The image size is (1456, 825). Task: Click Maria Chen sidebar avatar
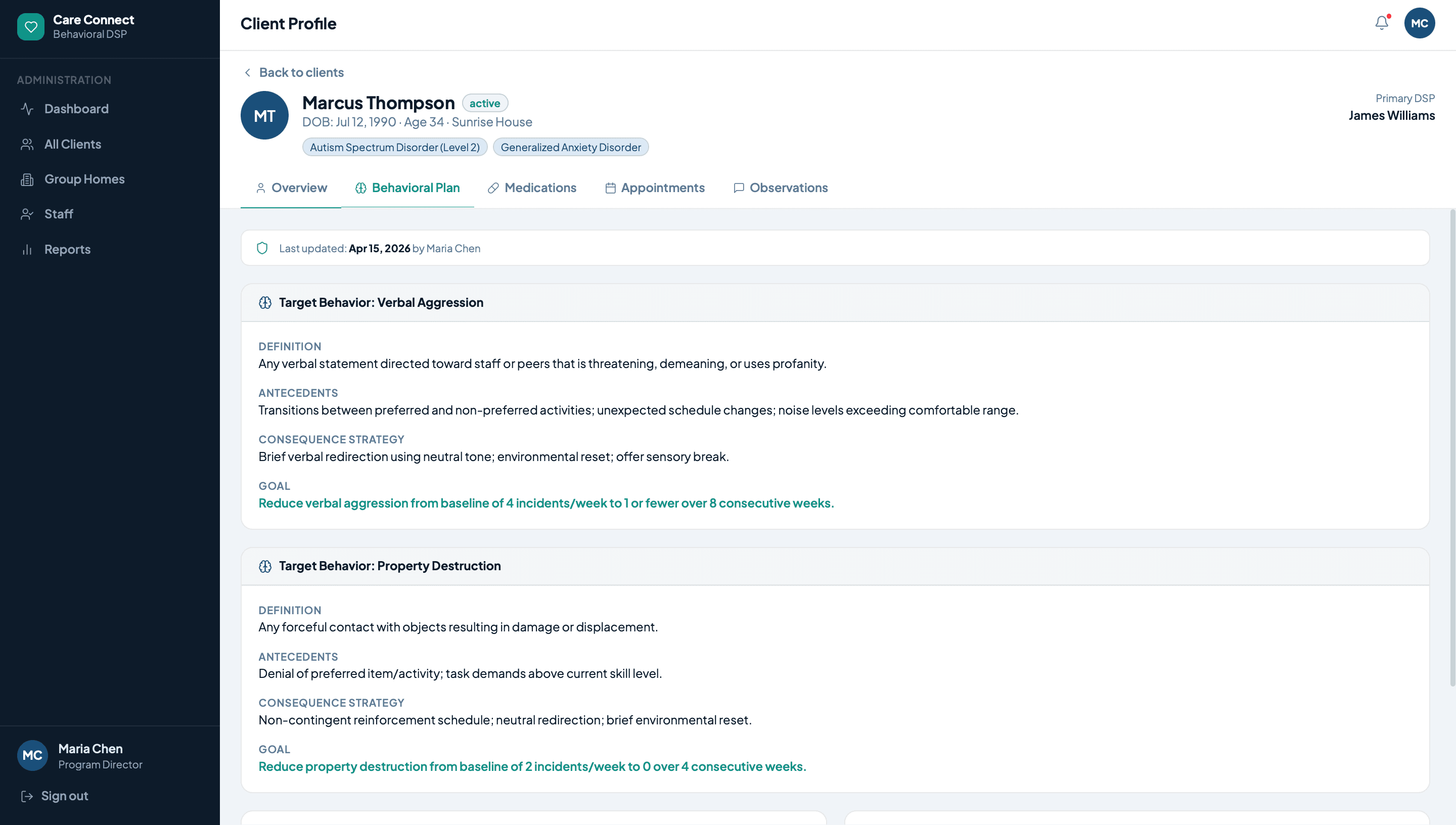[32, 755]
